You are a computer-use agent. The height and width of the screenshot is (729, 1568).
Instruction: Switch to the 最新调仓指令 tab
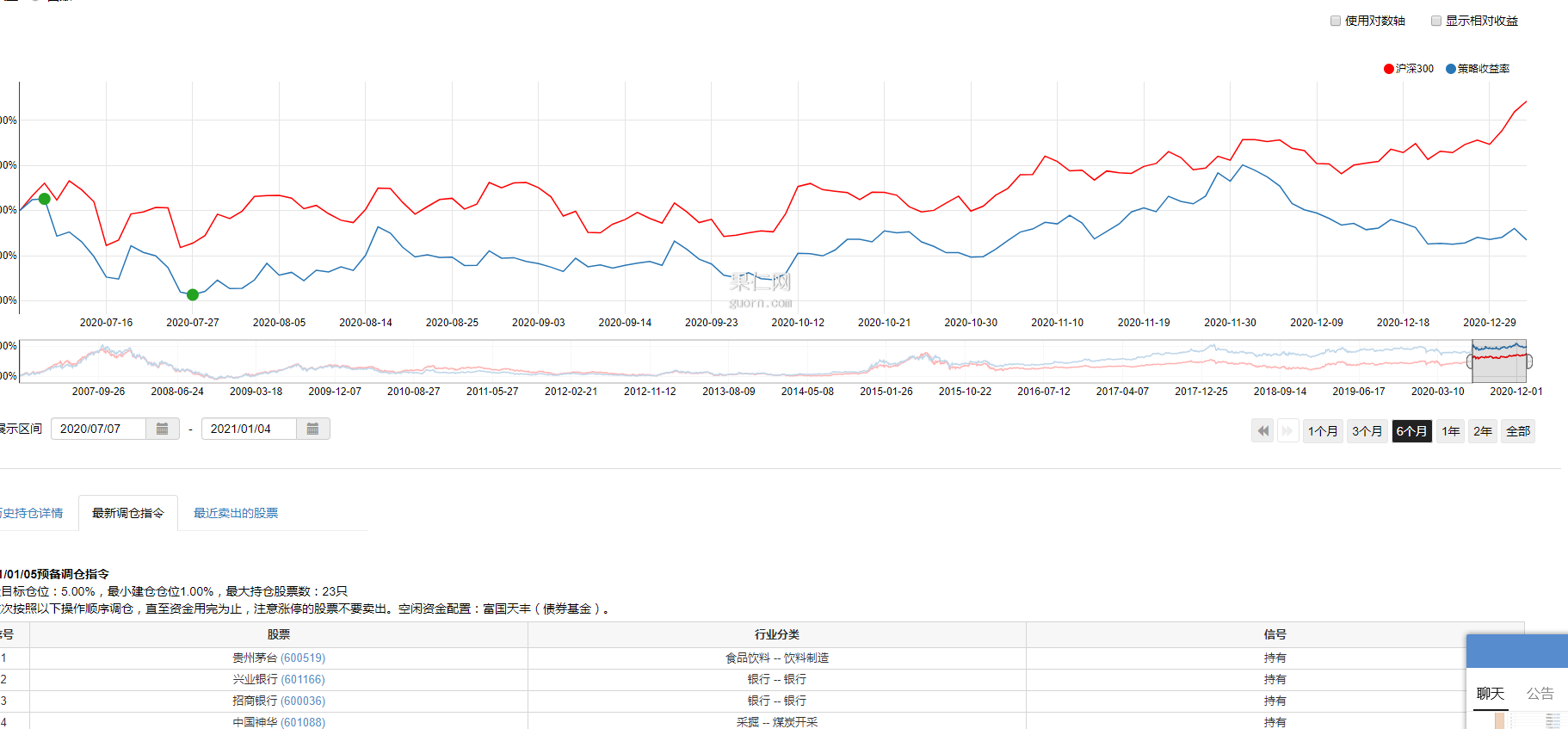click(128, 513)
